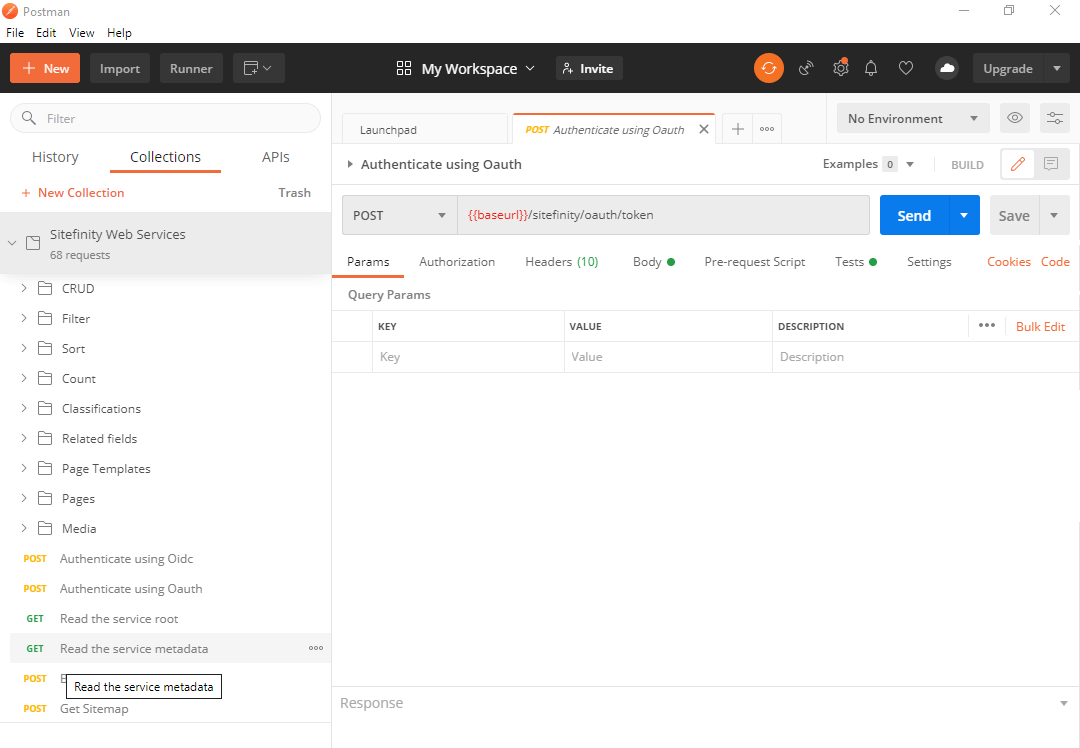Viewport: 1080px width, 748px height.
Task: Open the new window layout dropdown button
Action: (259, 68)
